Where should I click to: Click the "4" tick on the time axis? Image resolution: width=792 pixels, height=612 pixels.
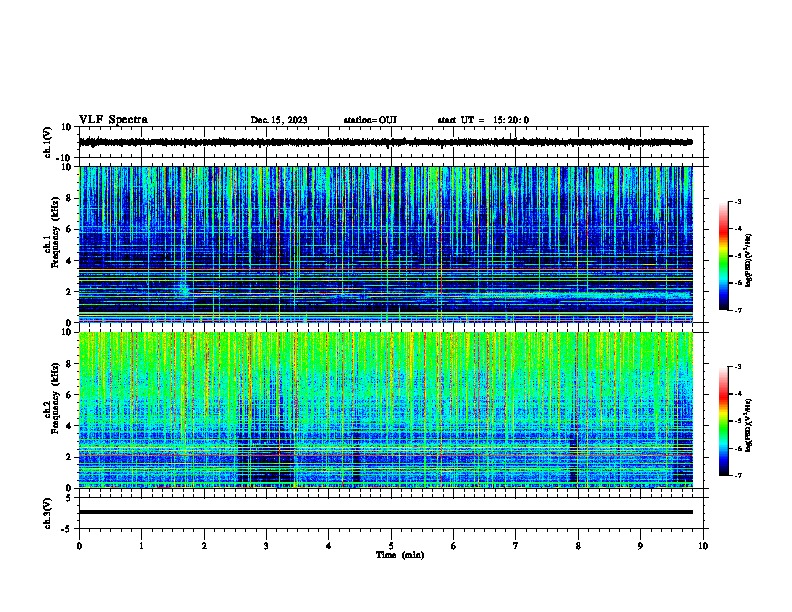click(329, 546)
